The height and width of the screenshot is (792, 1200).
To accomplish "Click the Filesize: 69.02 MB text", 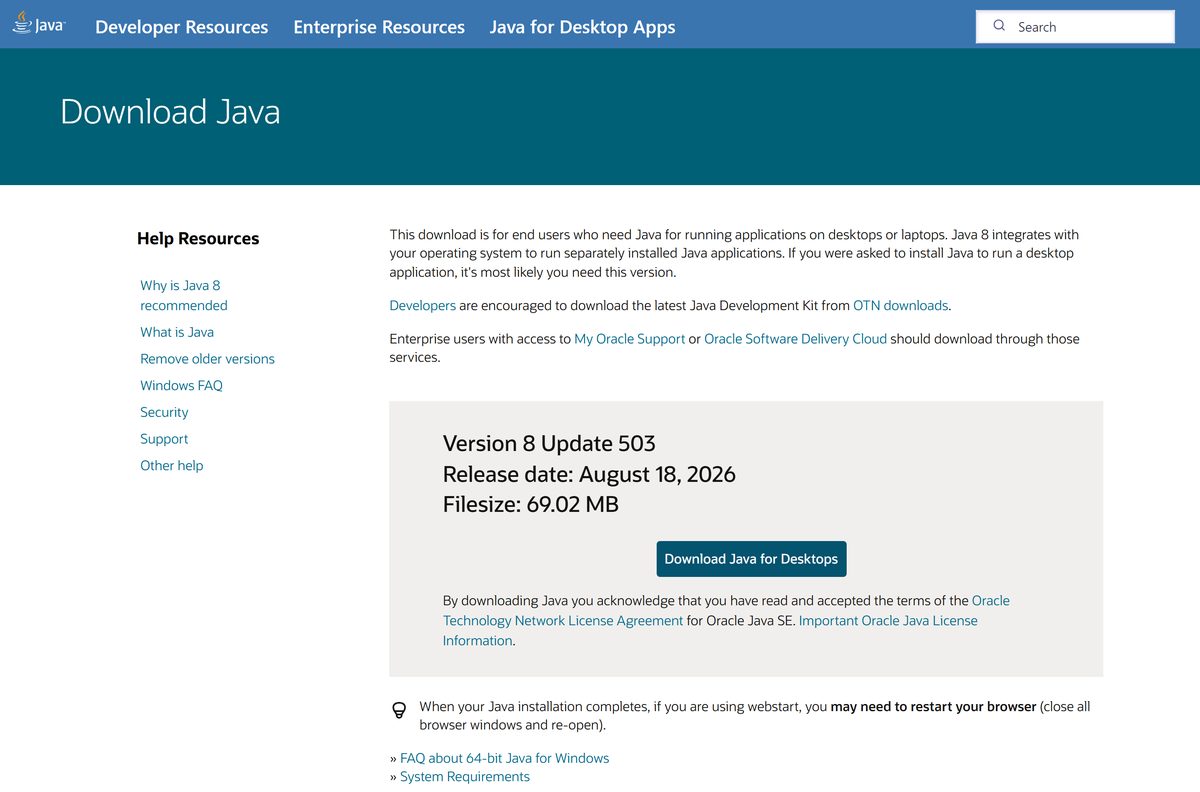I will pos(531,504).
